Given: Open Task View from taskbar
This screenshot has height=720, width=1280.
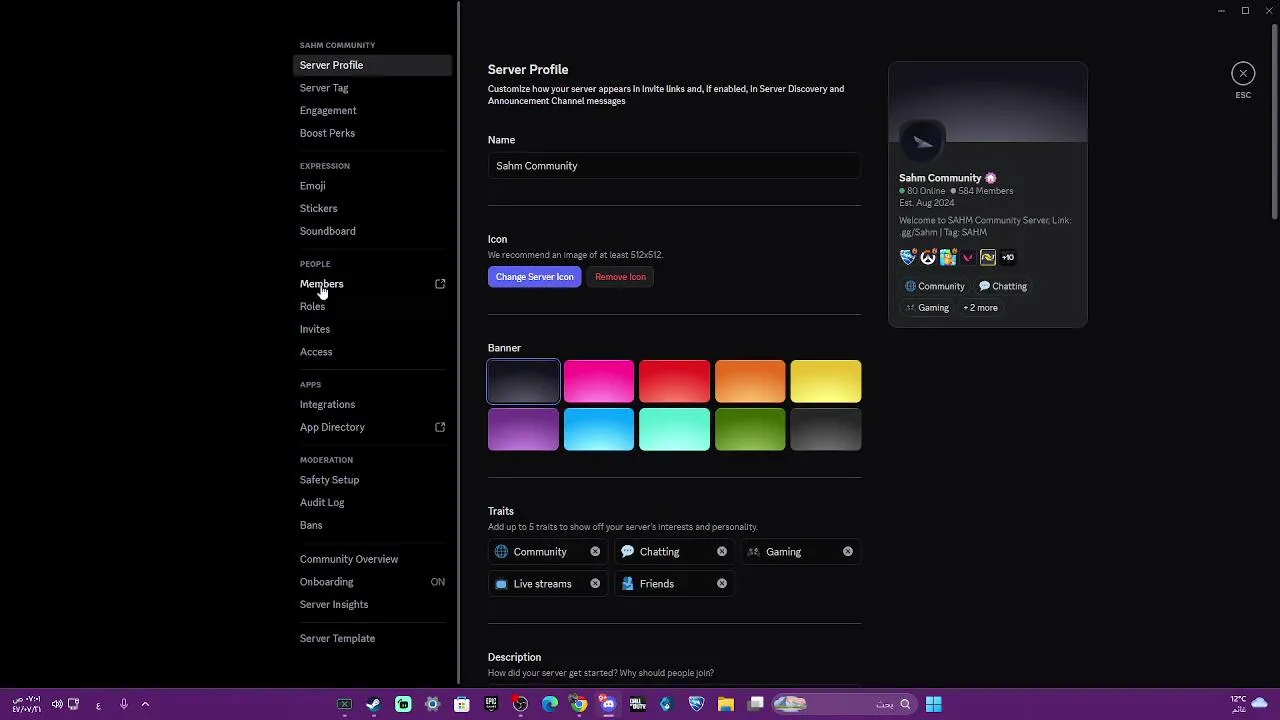Looking at the screenshot, I should 756,704.
